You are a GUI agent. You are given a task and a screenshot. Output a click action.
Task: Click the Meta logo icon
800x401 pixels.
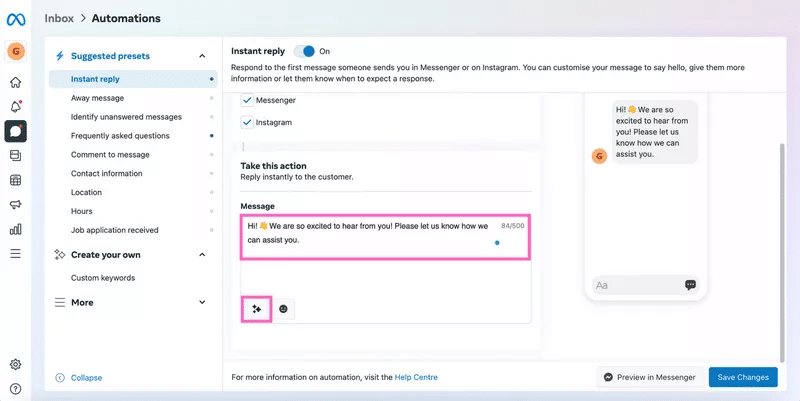16,19
